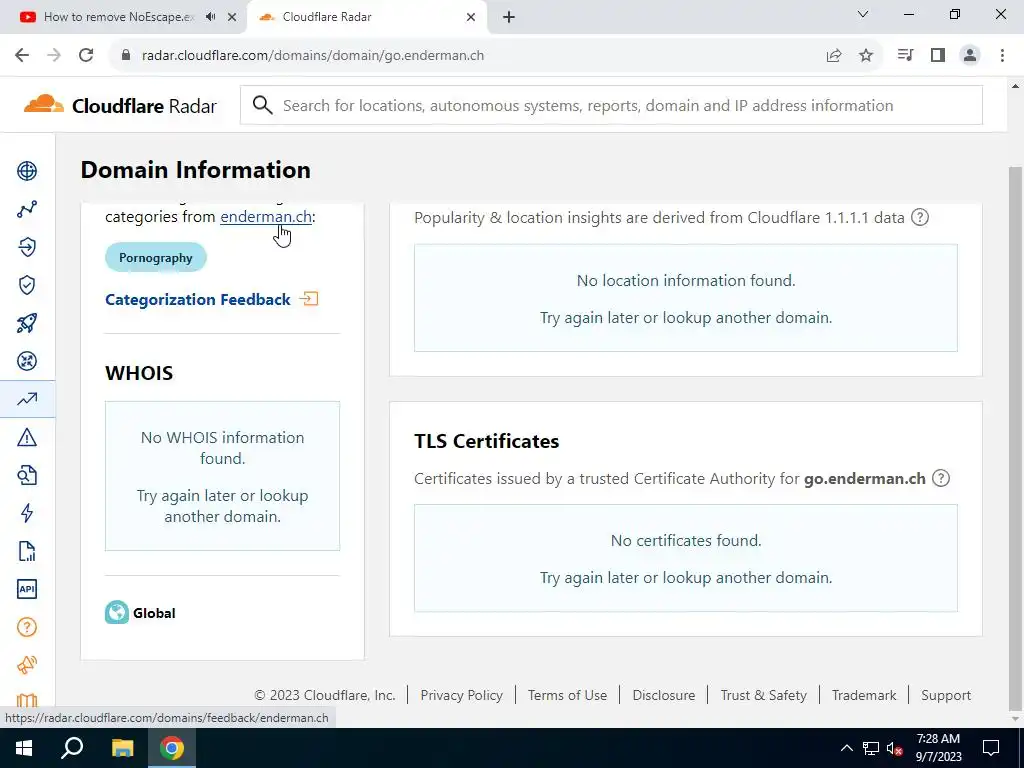Select the Cloudflare Radar tab

click(366, 17)
